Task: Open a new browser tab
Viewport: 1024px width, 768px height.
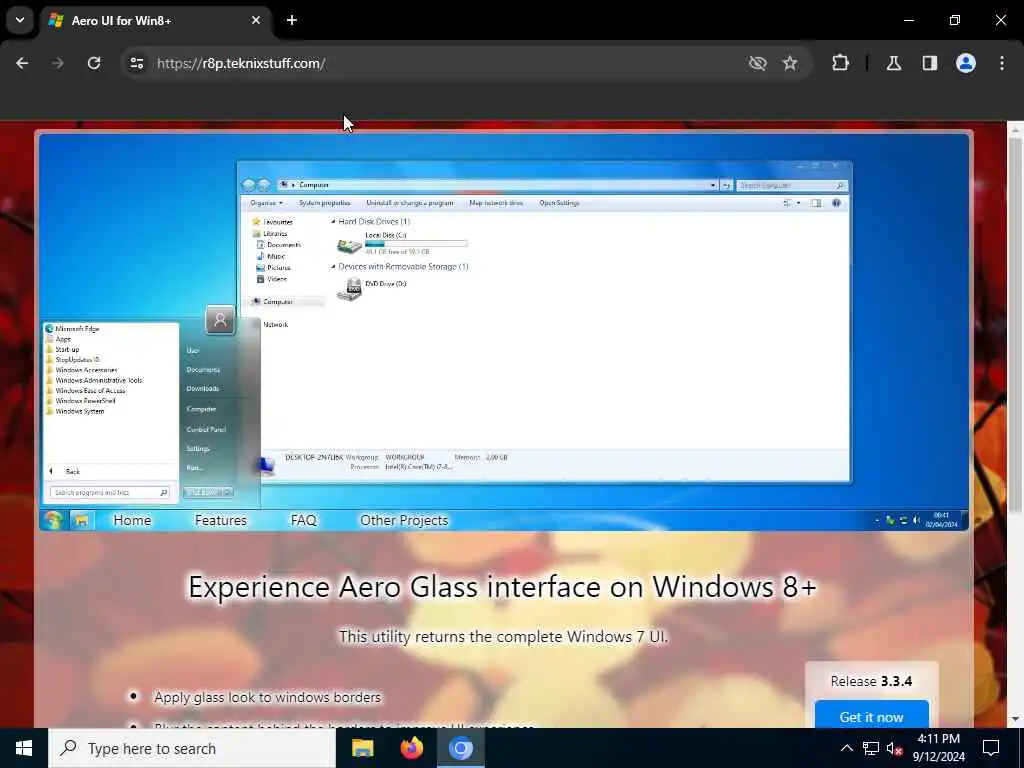Action: tap(292, 20)
